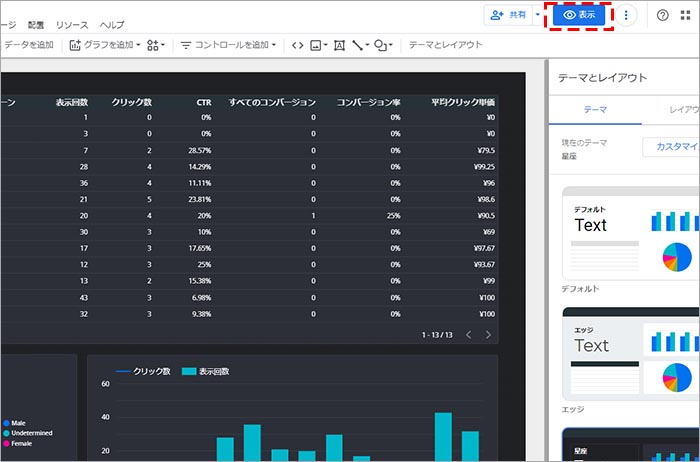Click the URL embed code icon
Image resolution: width=700 pixels, height=462 pixels.
point(296,45)
